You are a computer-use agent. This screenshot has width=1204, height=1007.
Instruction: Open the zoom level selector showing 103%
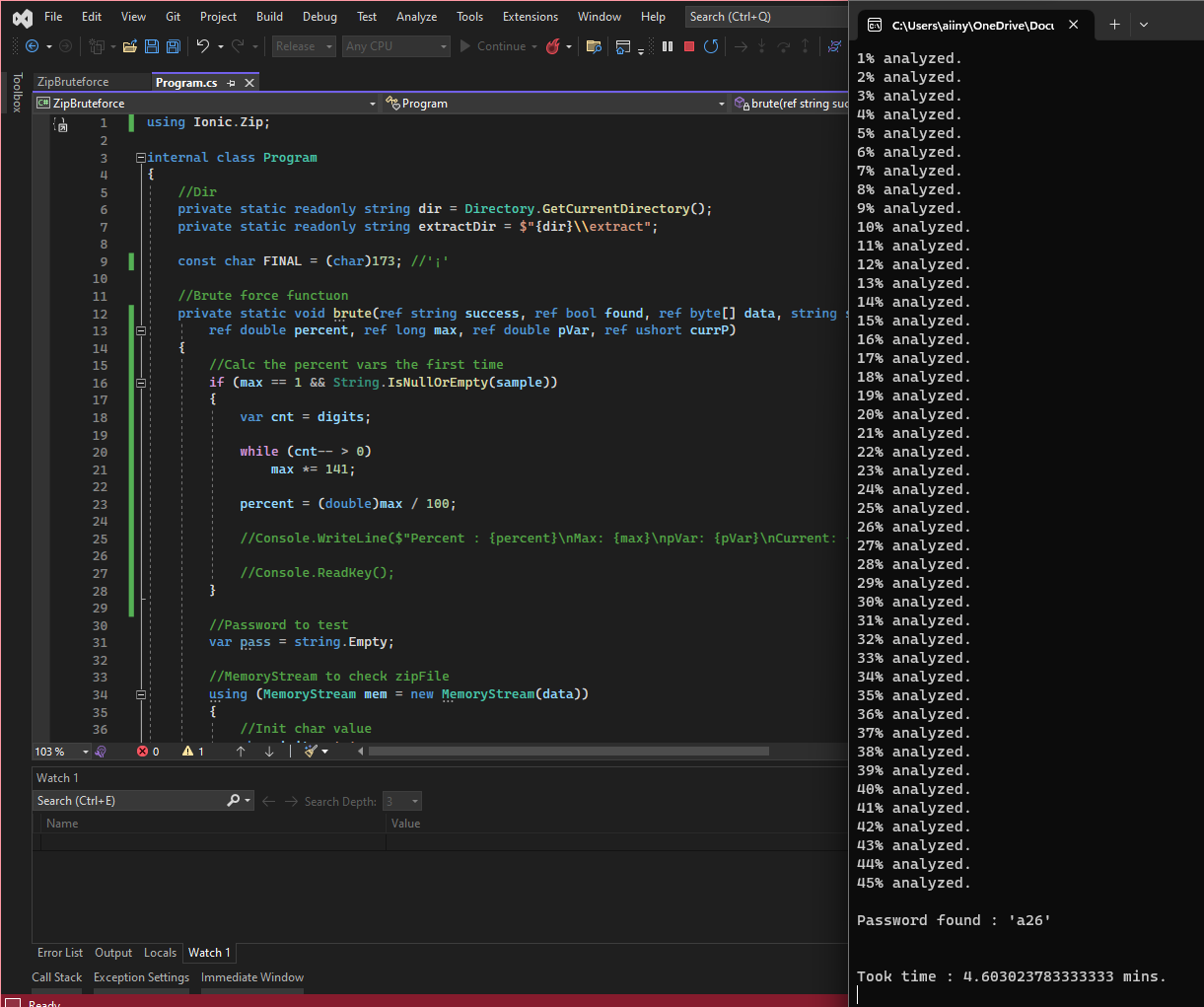(59, 751)
